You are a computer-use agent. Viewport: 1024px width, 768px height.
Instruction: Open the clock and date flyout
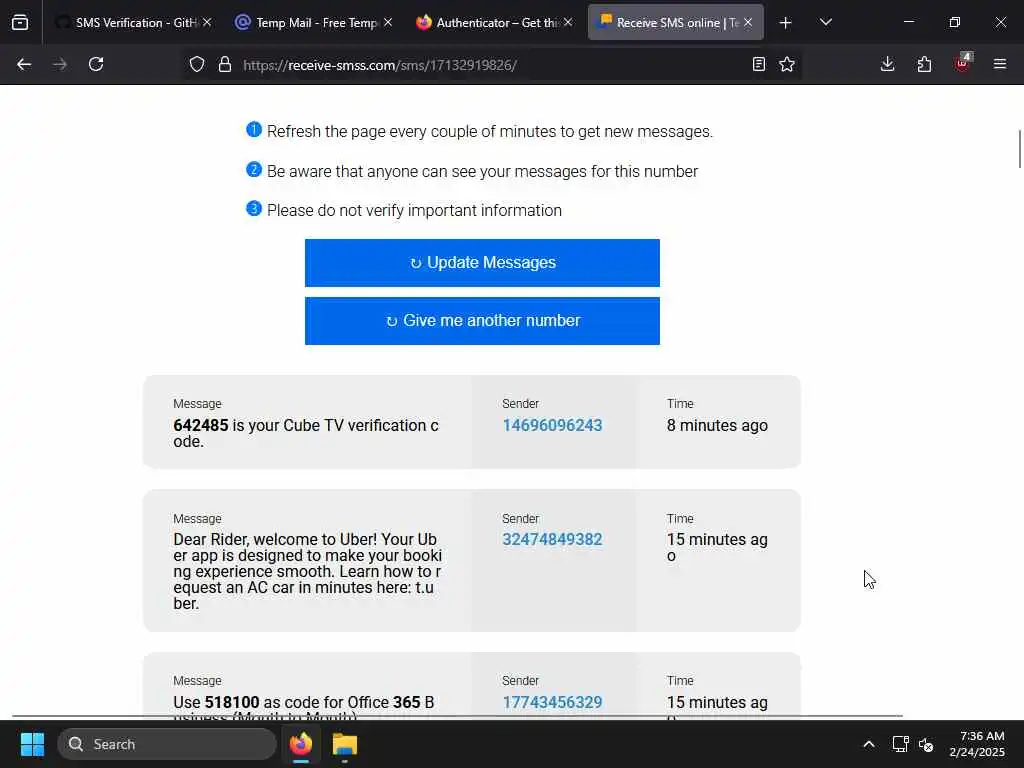[x=977, y=744]
